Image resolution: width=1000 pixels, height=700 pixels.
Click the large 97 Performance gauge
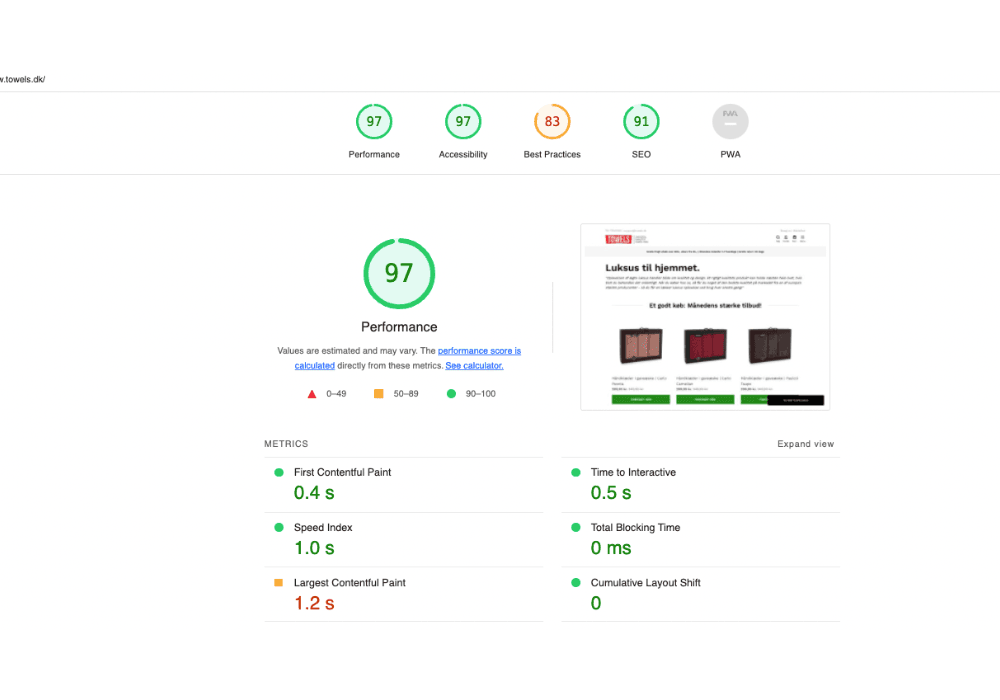click(x=399, y=273)
